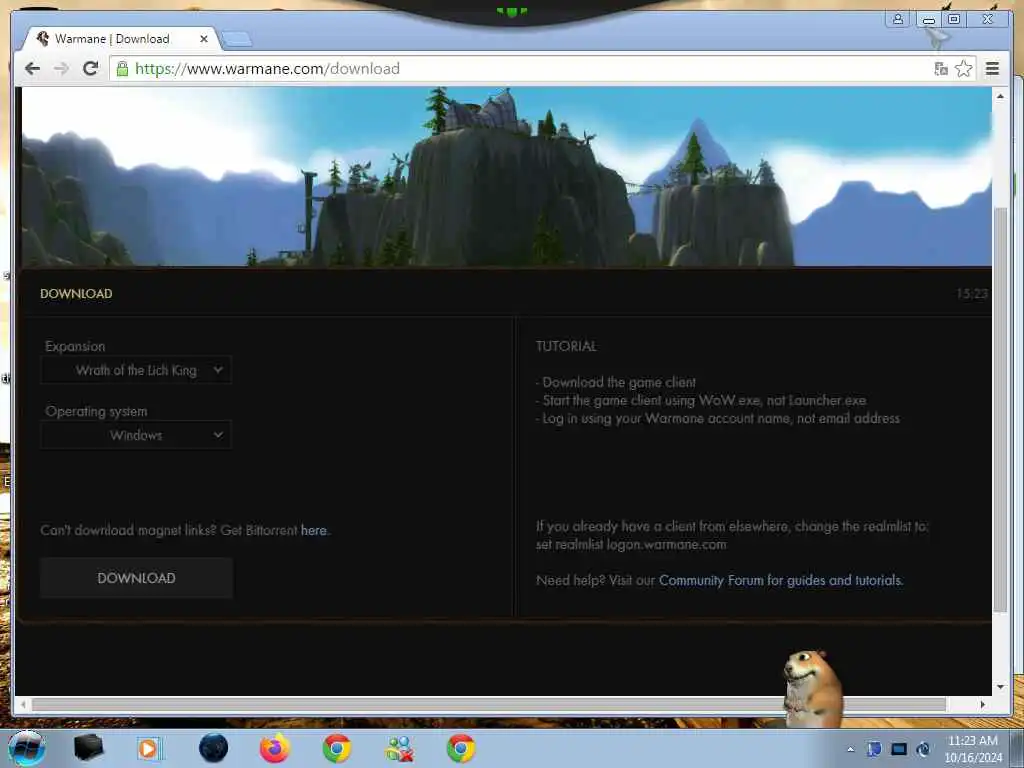Bookmark this page with the star icon
This screenshot has width=1024, height=768.
[963, 69]
